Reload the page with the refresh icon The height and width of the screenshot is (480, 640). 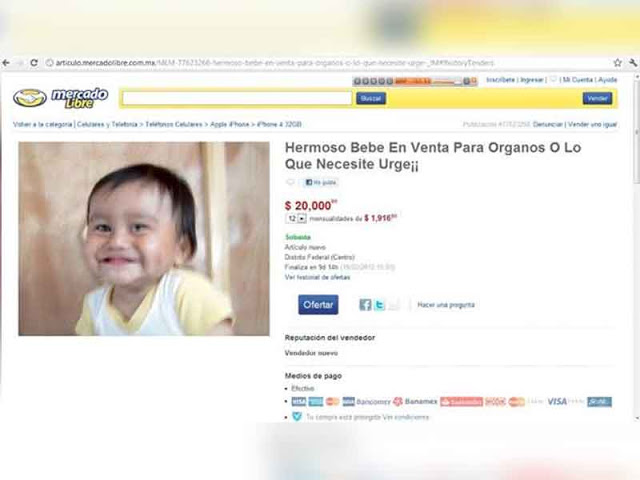point(34,63)
